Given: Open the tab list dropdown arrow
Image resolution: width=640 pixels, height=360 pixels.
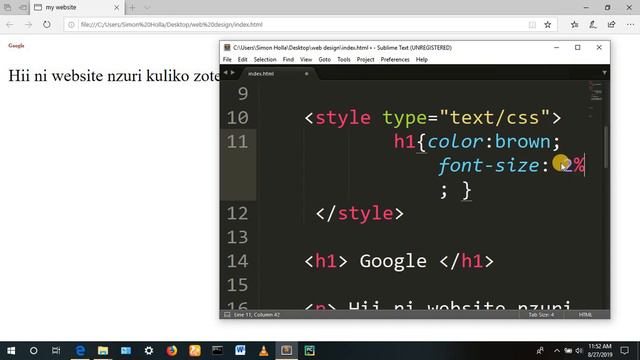Looking at the screenshot, I should 604,73.
